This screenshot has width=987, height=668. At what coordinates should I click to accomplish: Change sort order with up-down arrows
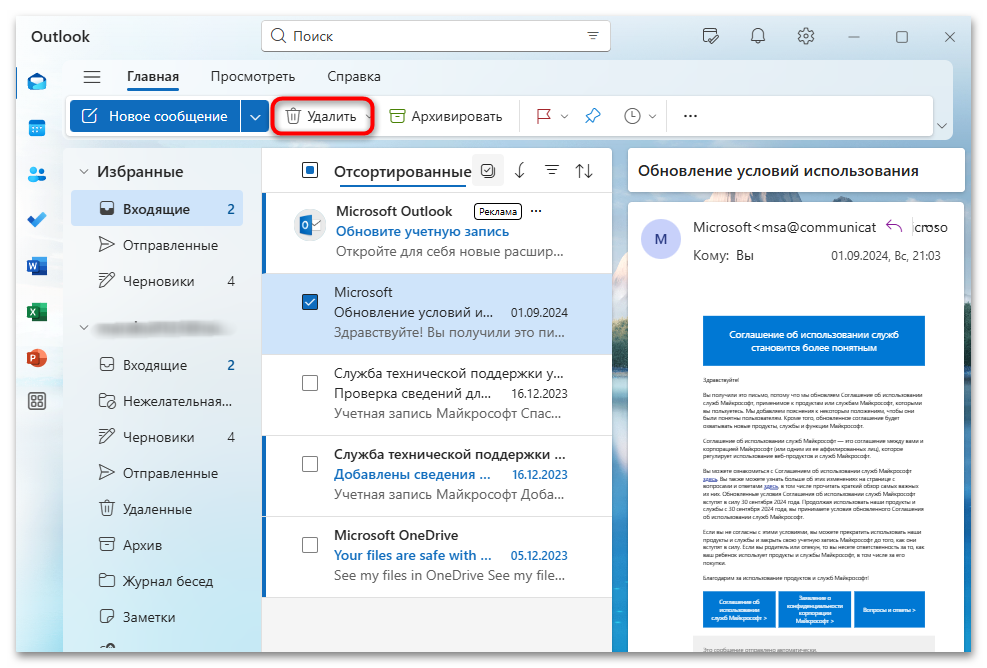[584, 171]
